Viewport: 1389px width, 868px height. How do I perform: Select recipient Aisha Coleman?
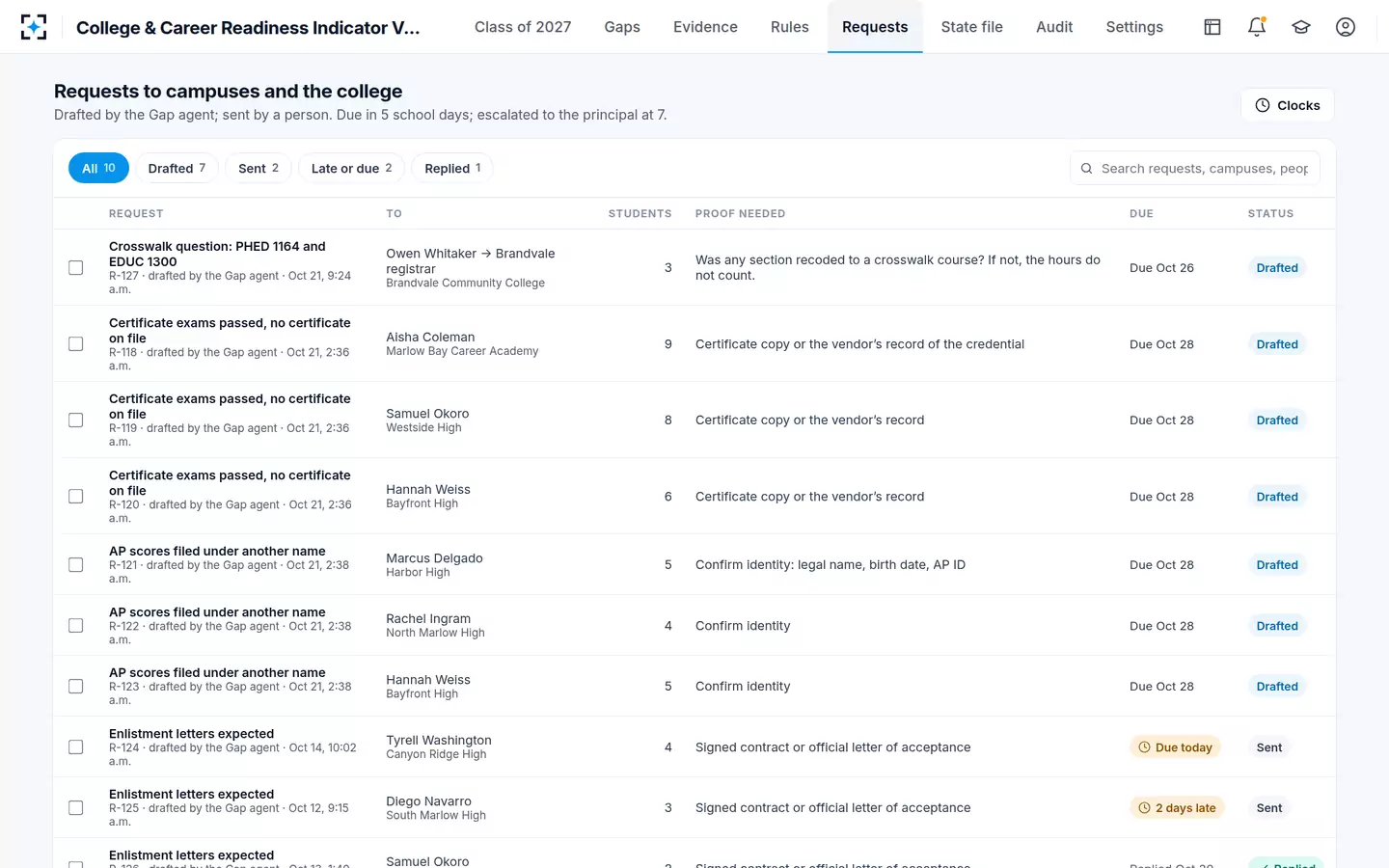pos(430,338)
